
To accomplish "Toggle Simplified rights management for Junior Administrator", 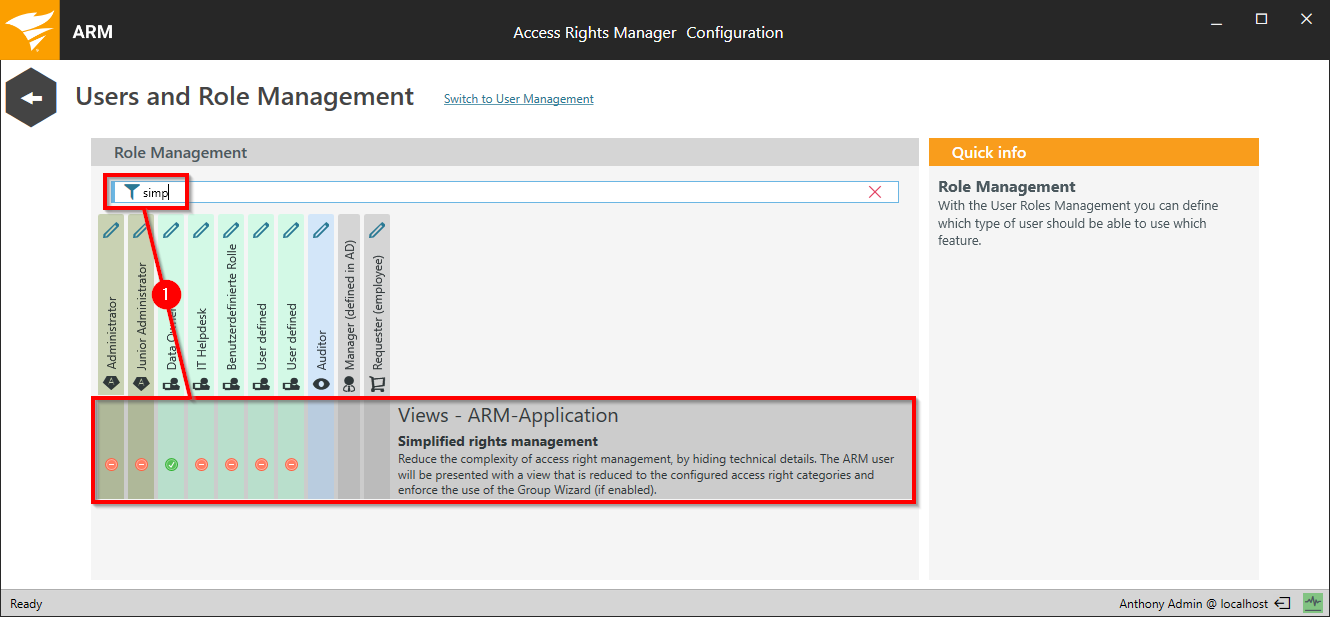I will (141, 465).
